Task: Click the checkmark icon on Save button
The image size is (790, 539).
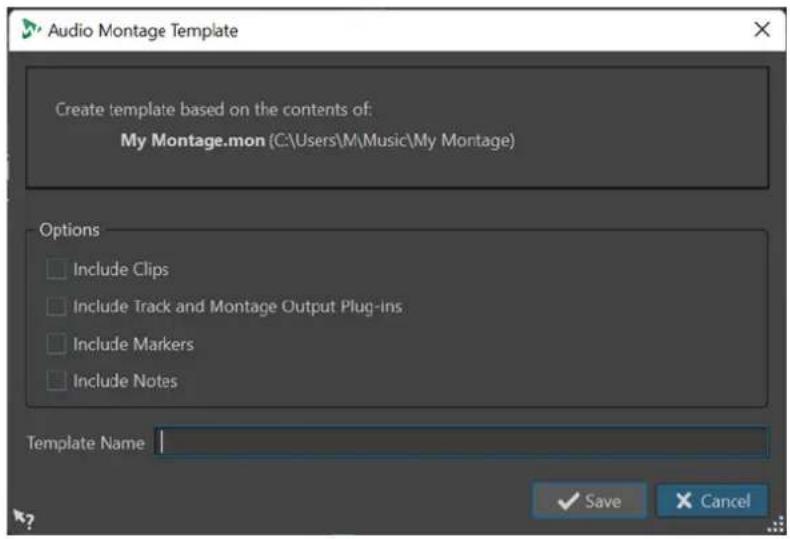Action: pos(568,501)
